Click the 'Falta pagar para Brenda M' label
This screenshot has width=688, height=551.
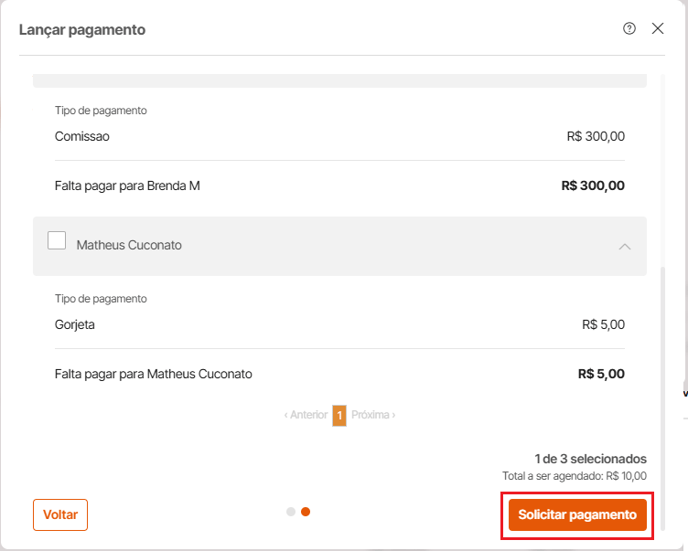click(x=127, y=186)
